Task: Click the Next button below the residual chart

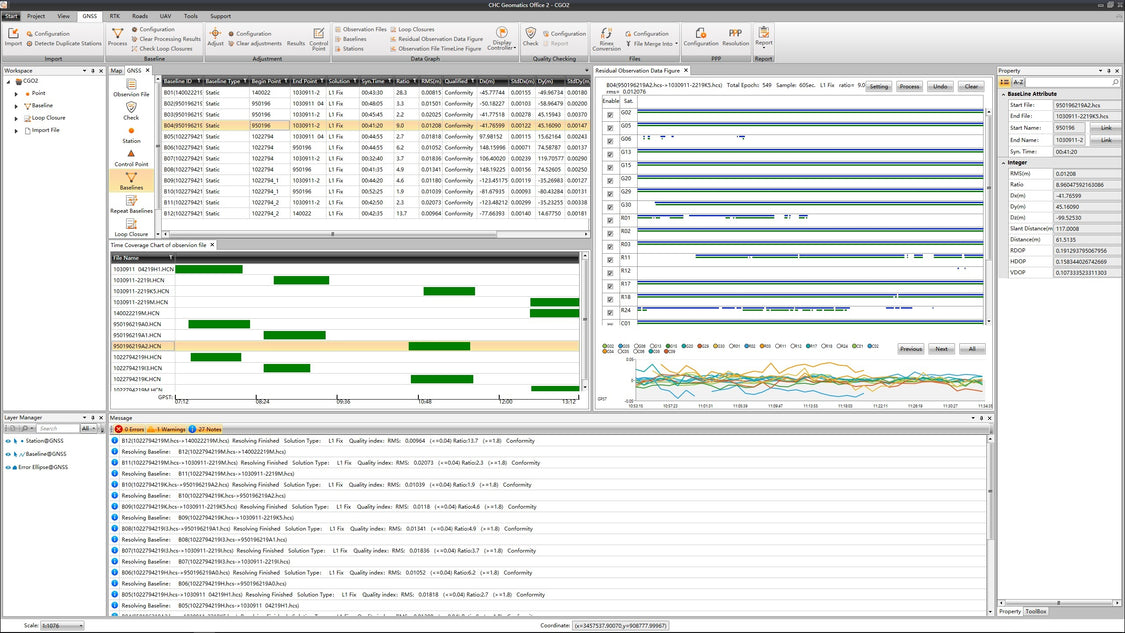Action: 941,349
